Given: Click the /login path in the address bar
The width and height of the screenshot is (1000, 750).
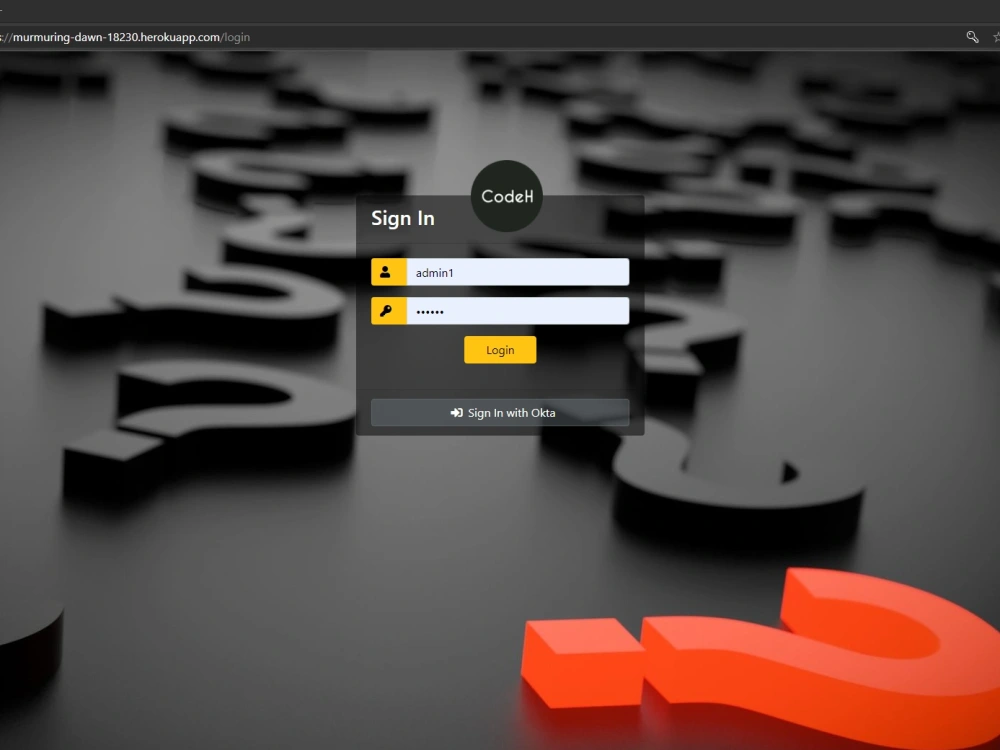Looking at the screenshot, I should pyautogui.click(x=237, y=37).
